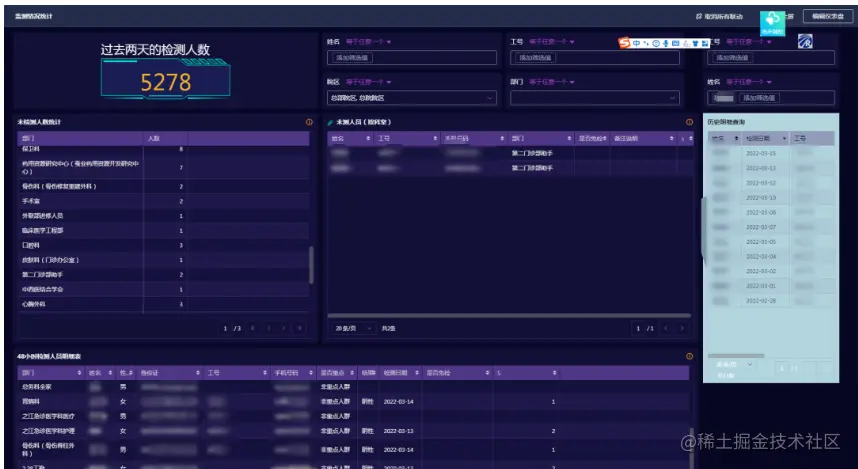The height and width of the screenshot is (469, 858).
Task: Toggle the 中 Chinese mode in Sogou toolbar
Action: 636,43
